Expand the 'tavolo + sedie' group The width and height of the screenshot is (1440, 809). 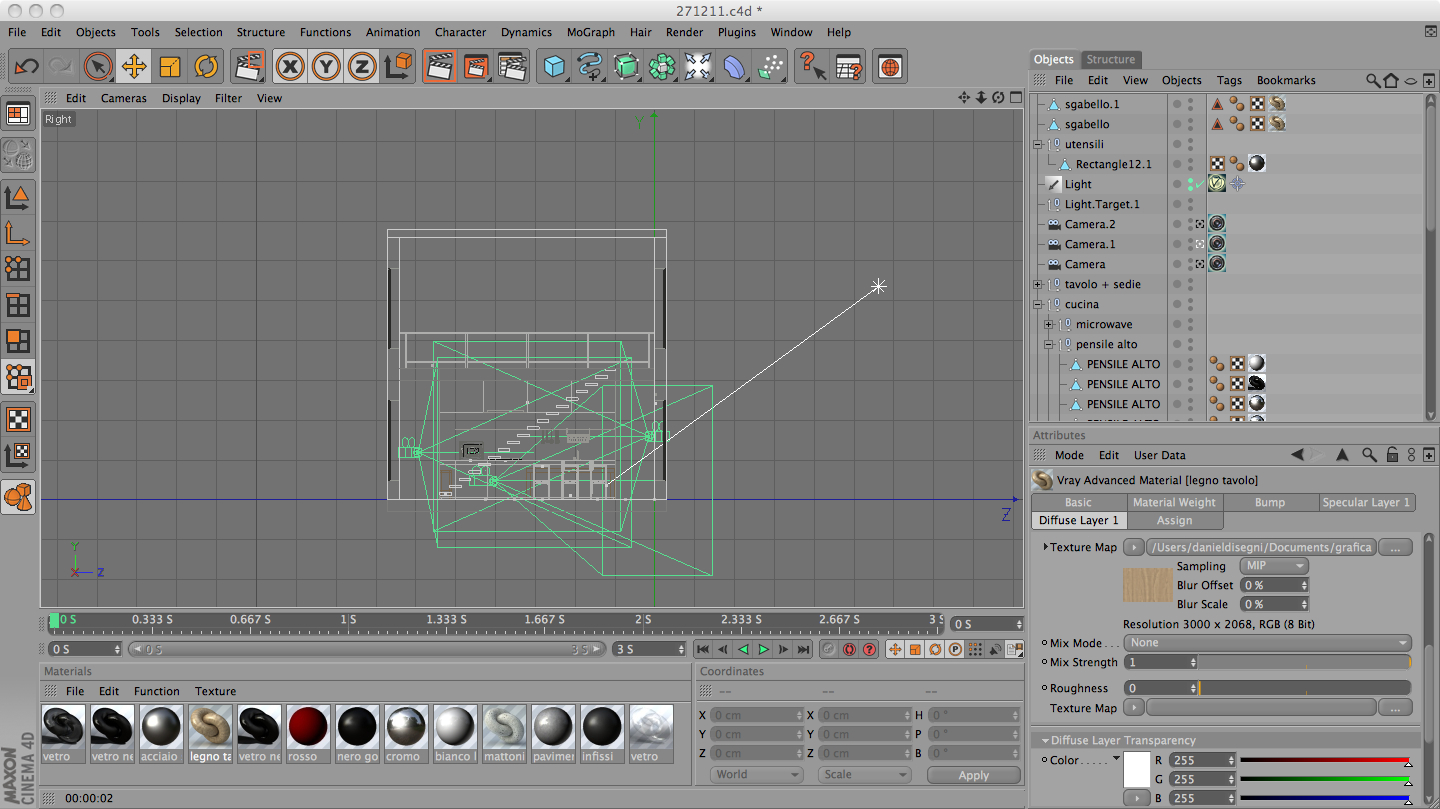[1038, 285]
